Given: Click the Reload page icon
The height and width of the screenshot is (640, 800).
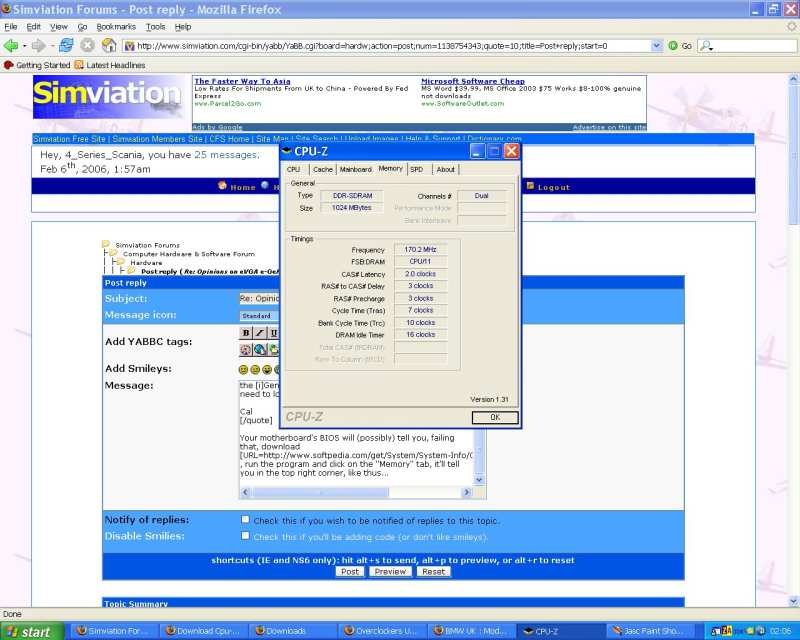Looking at the screenshot, I should point(66,45).
